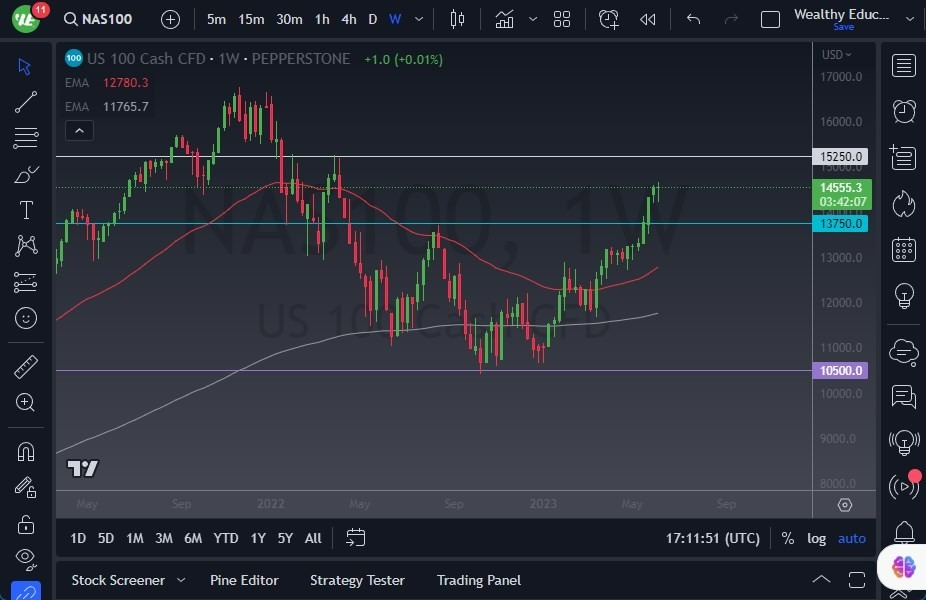Click the Save layout link
The height and width of the screenshot is (600, 926).
point(844,27)
